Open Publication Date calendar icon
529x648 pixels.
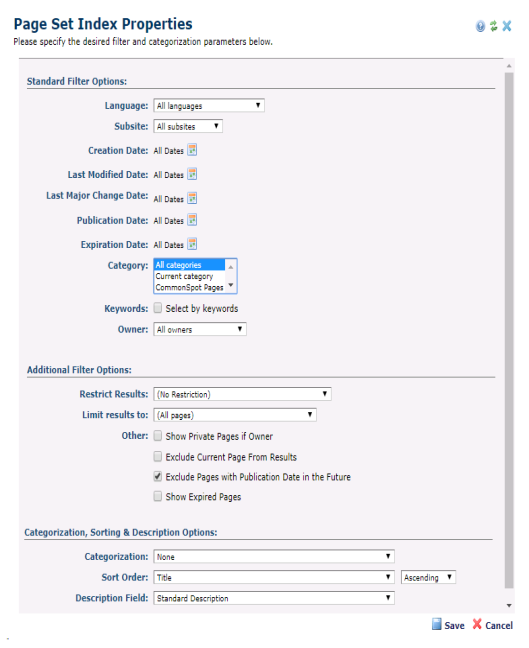(x=192, y=220)
